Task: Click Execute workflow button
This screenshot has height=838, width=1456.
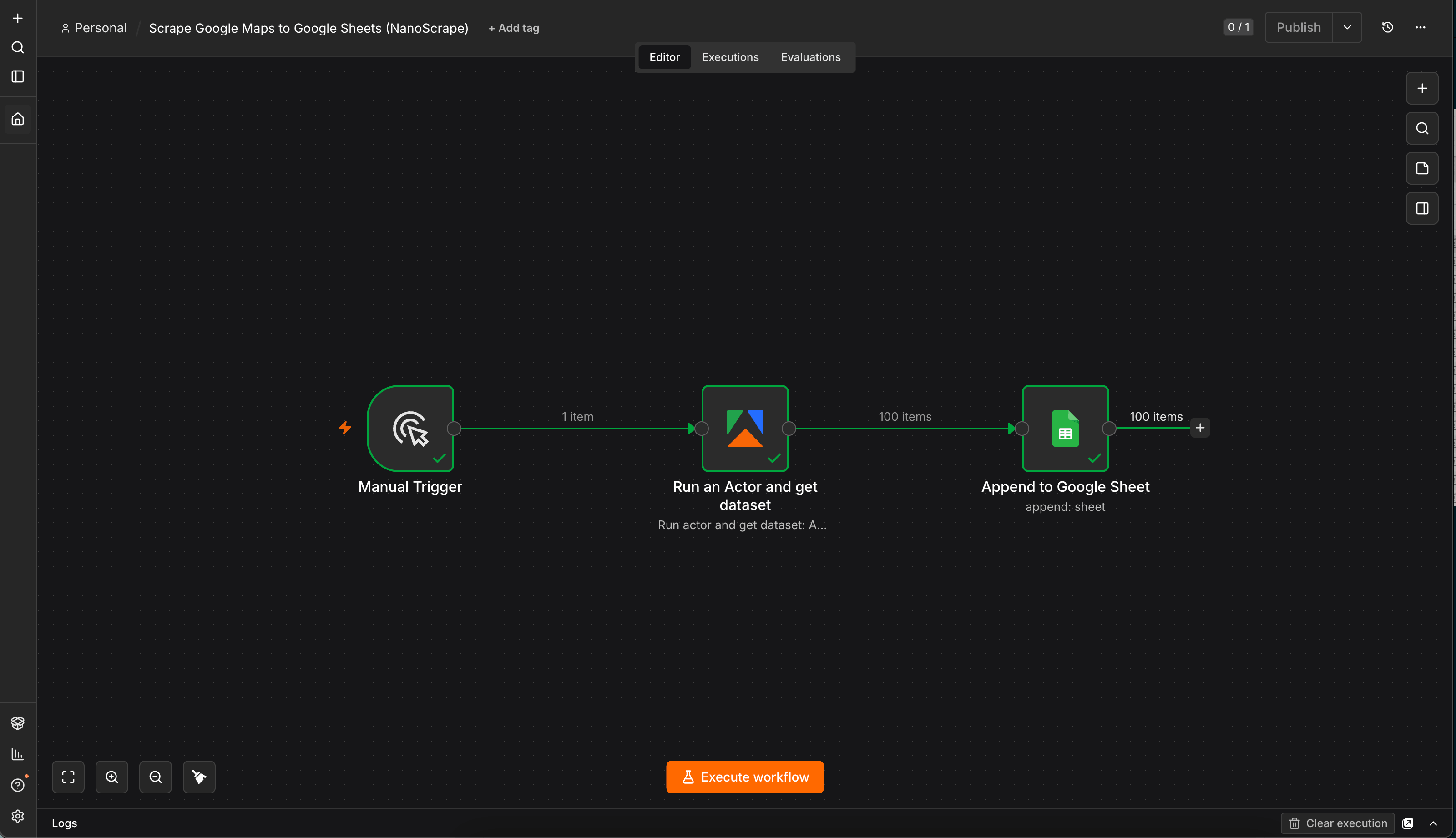Action: point(745,777)
